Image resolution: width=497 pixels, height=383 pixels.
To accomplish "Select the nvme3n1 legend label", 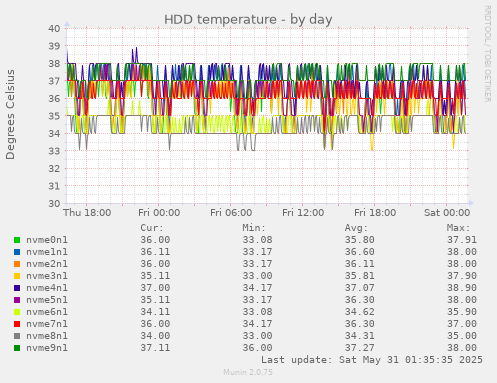I will click(x=47, y=276).
